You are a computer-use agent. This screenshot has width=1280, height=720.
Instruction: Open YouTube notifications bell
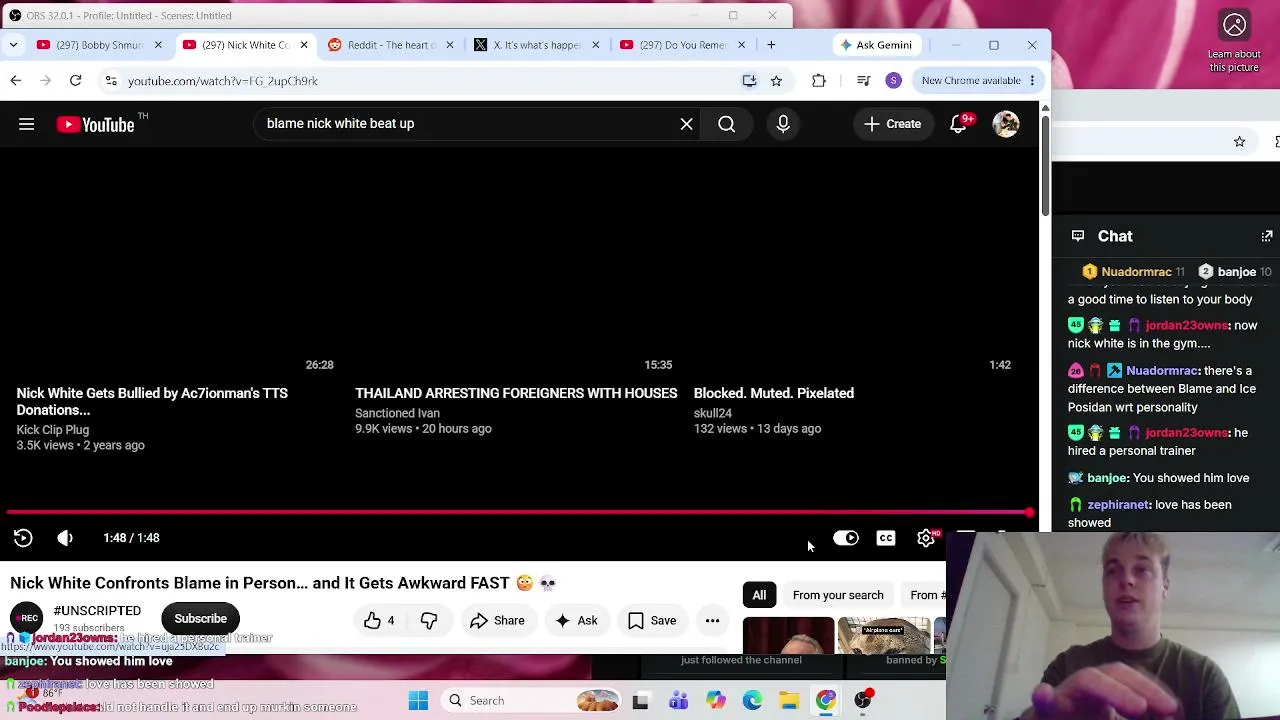[959, 124]
